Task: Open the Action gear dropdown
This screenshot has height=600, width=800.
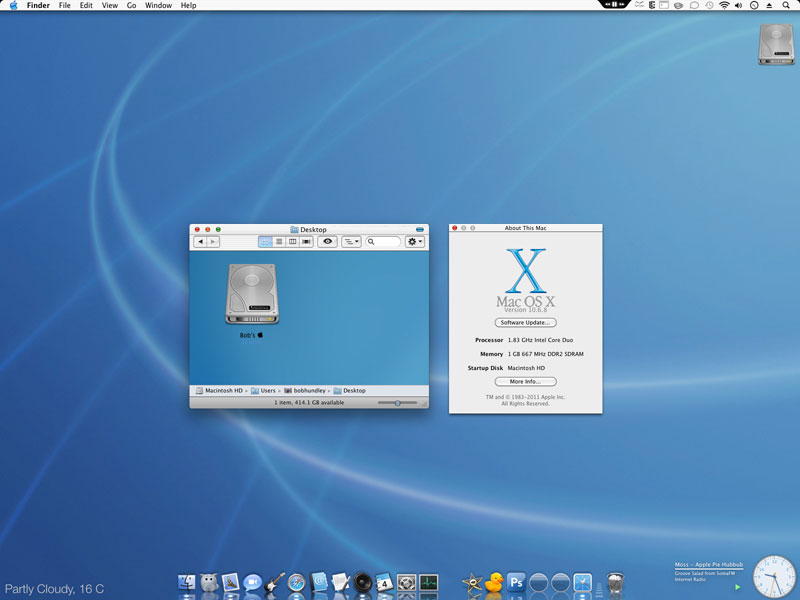Action: 414,242
